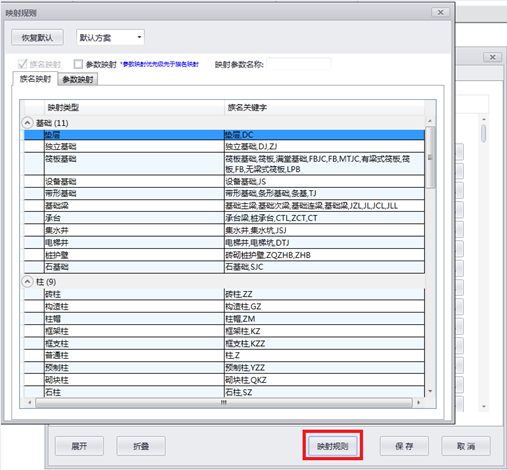Select the 电梯井 row
Screen dimensions: 507x470
tap(224, 243)
